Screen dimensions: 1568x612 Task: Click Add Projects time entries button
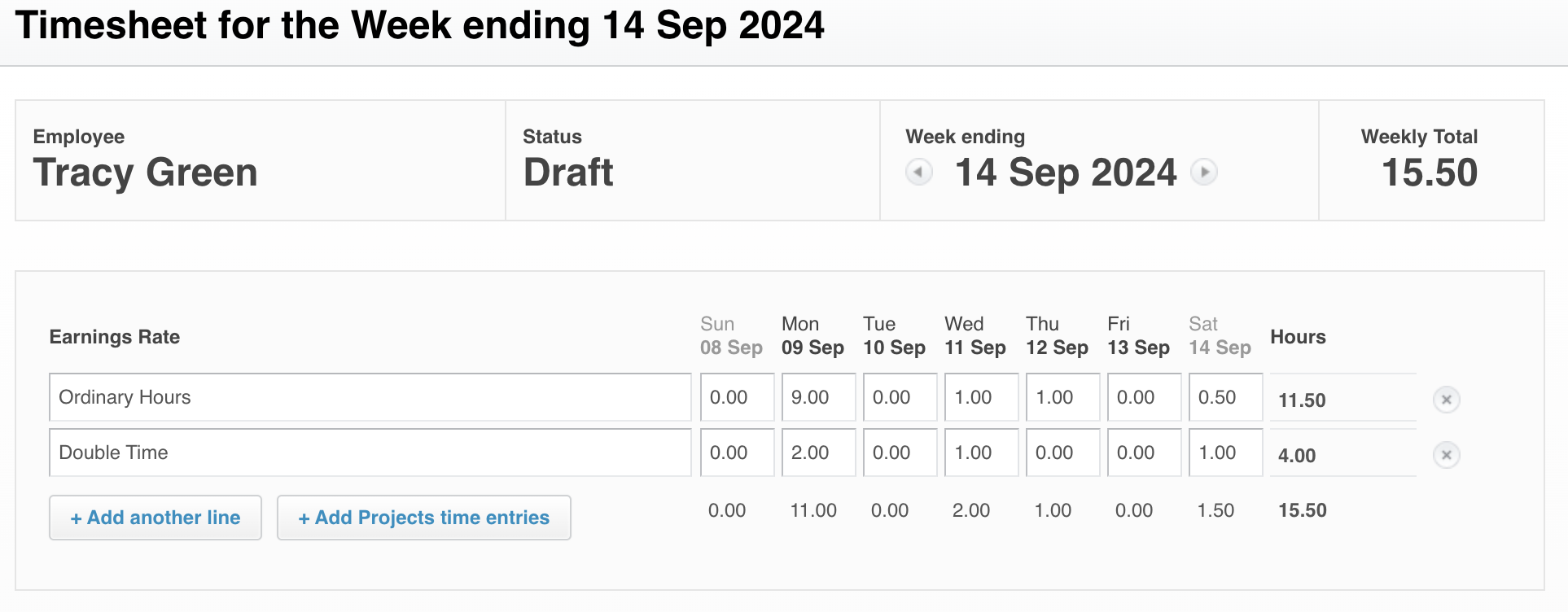[424, 518]
